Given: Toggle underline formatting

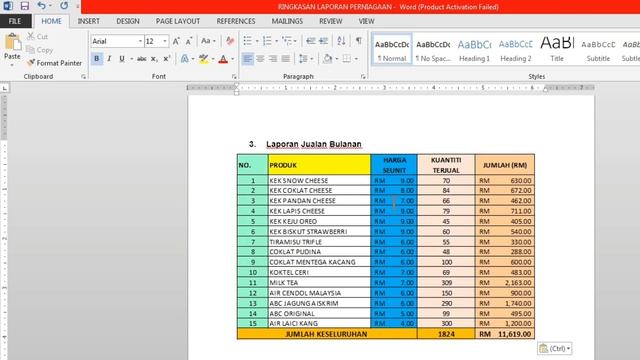Looking at the screenshot, I should point(122,59).
